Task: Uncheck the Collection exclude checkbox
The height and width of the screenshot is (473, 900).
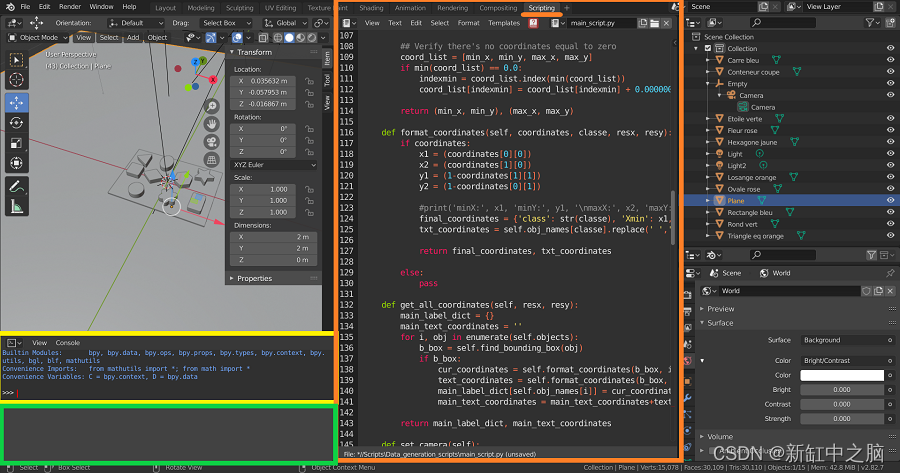Action: [708, 49]
